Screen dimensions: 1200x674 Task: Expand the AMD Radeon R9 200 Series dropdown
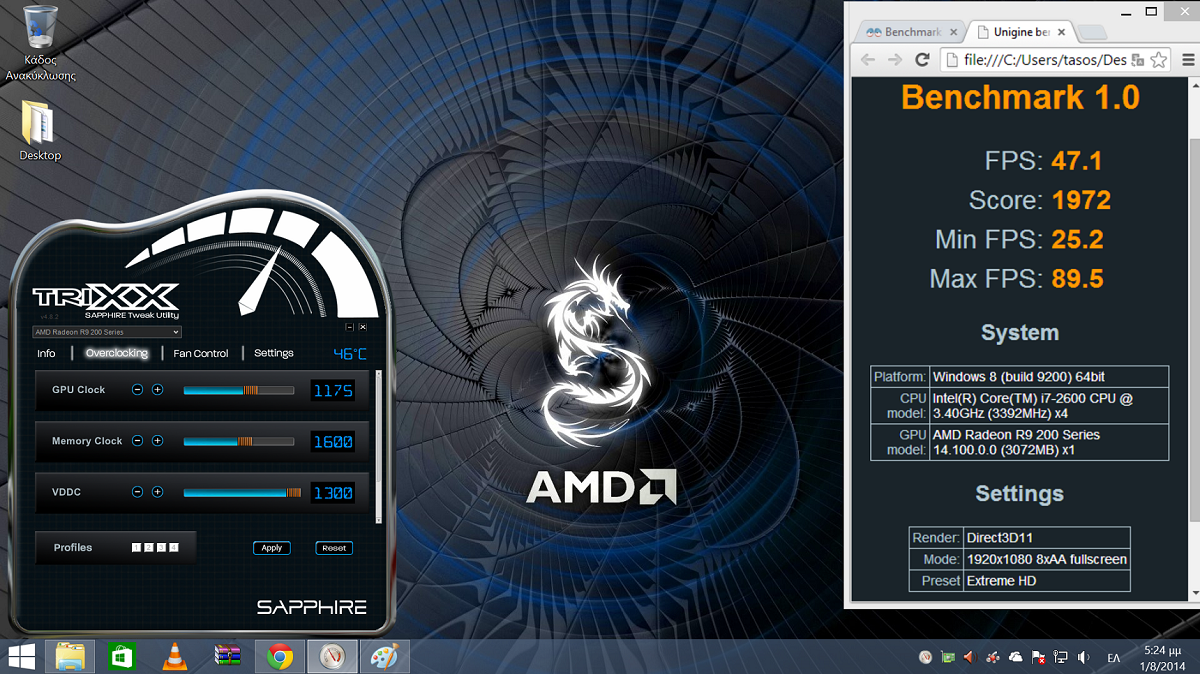coord(107,332)
